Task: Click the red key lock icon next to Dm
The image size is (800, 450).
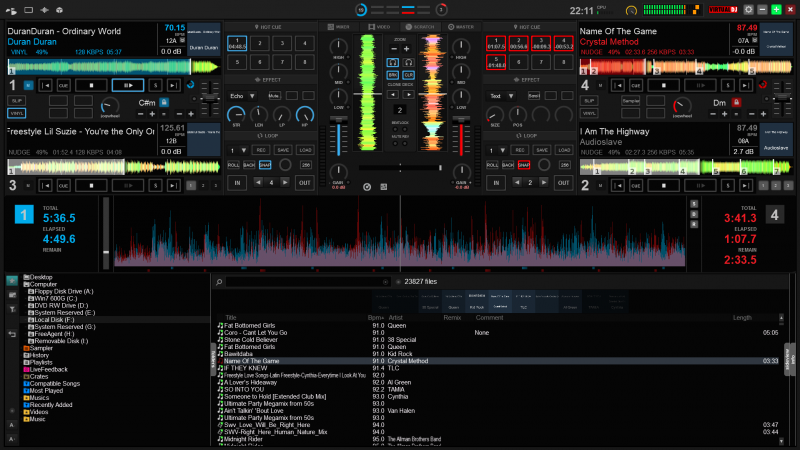Action: point(736,103)
